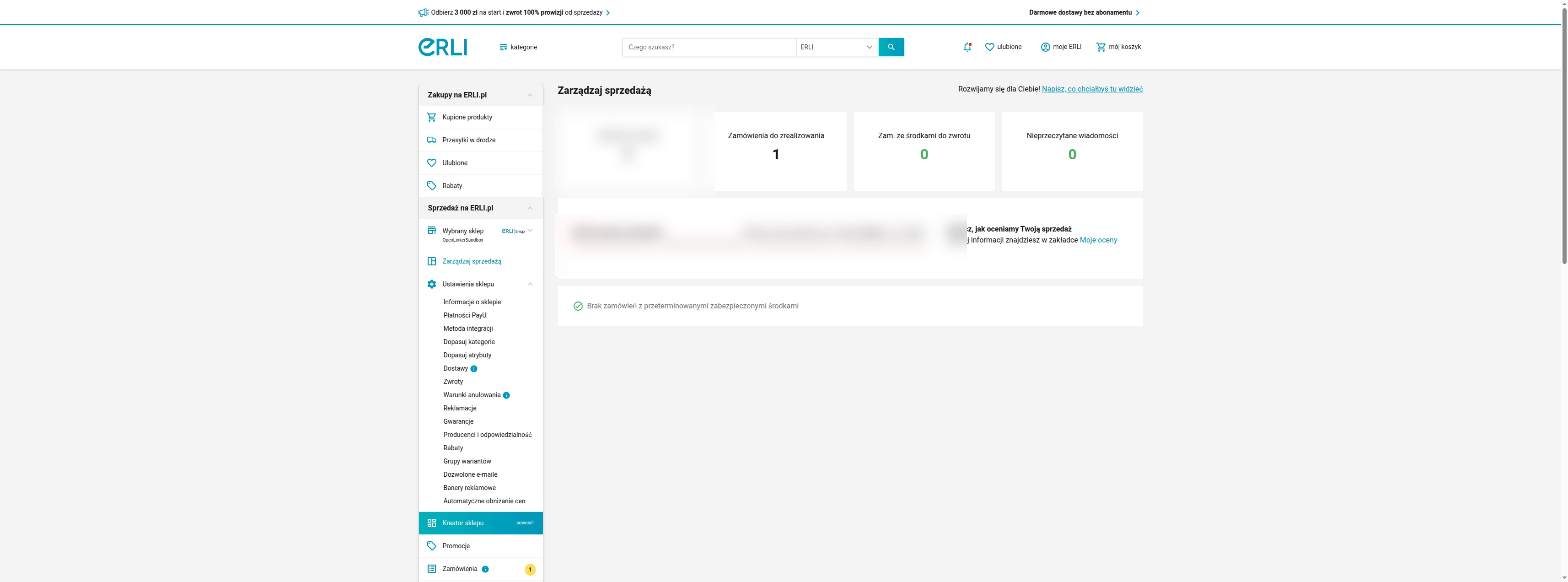The image size is (1568, 582).
Task: Open Automatyczne obniżanie cen
Action: 484,501
